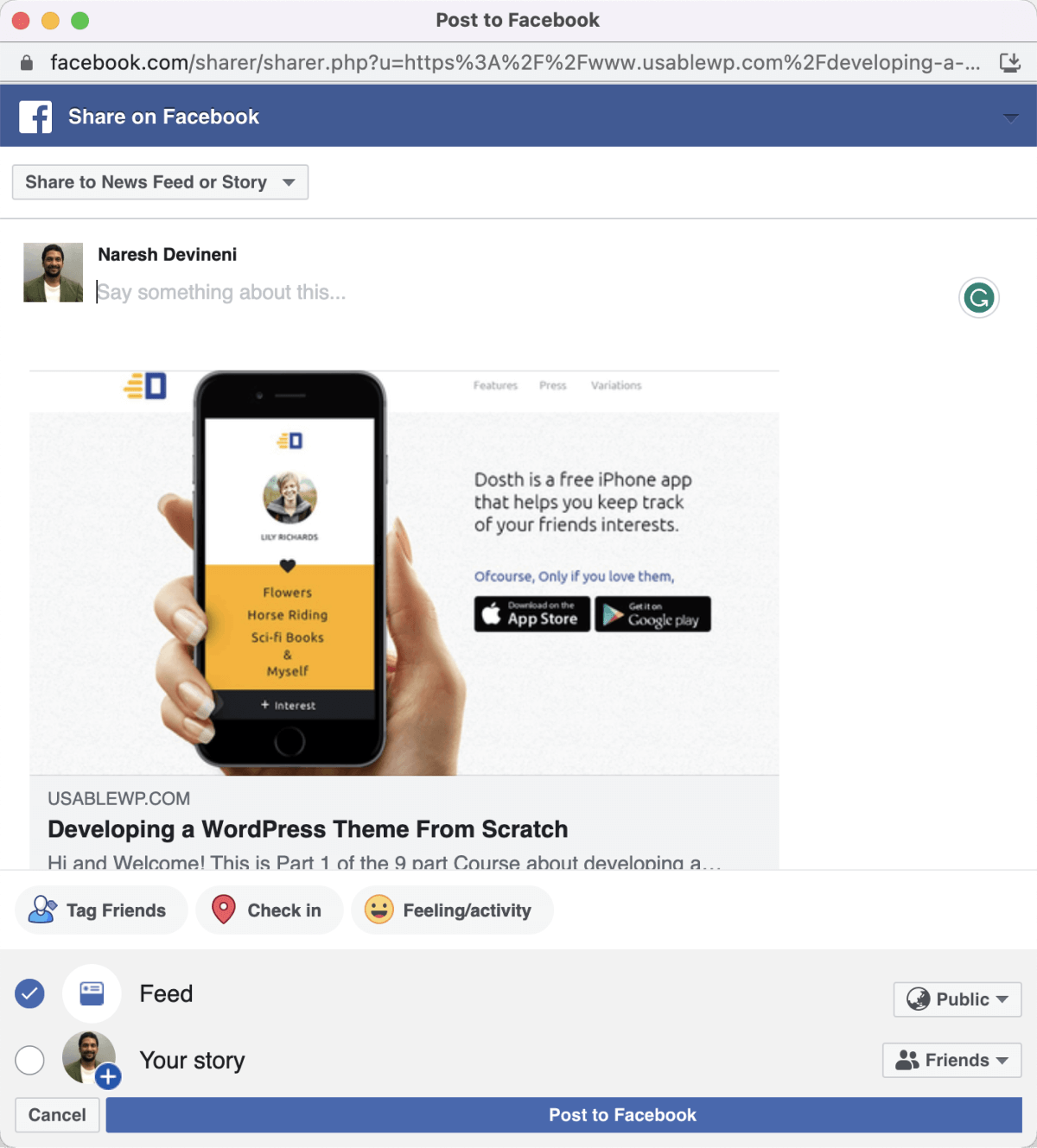Click the Feeling/activity button
Viewport: 1037px width, 1148px height.
click(x=452, y=910)
